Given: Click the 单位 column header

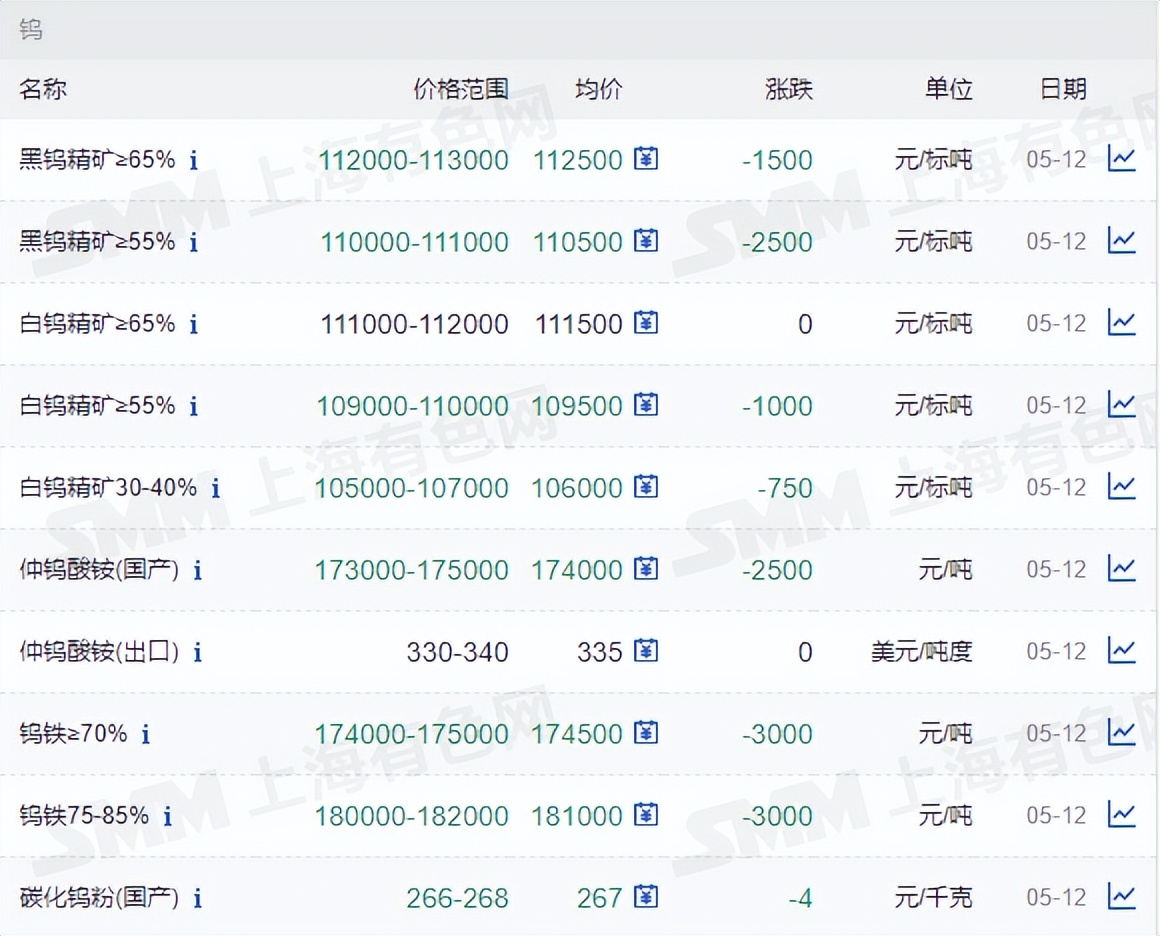Looking at the screenshot, I should [x=949, y=90].
